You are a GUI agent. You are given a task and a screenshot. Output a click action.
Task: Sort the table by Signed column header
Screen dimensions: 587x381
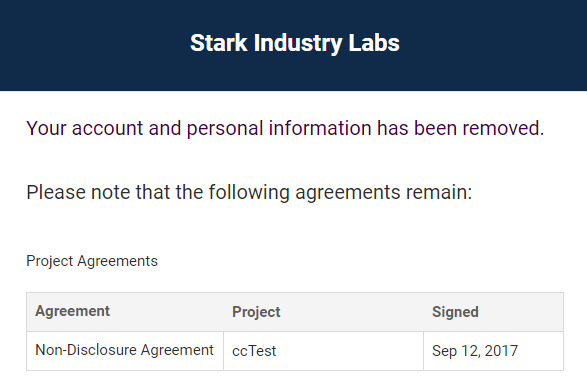455,312
